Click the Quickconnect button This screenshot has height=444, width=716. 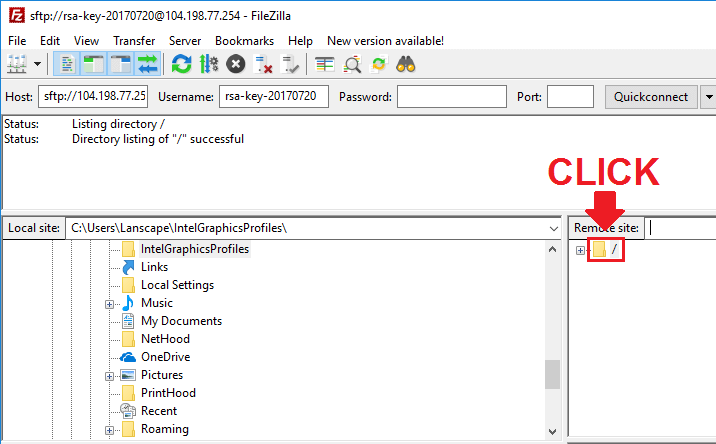[651, 97]
